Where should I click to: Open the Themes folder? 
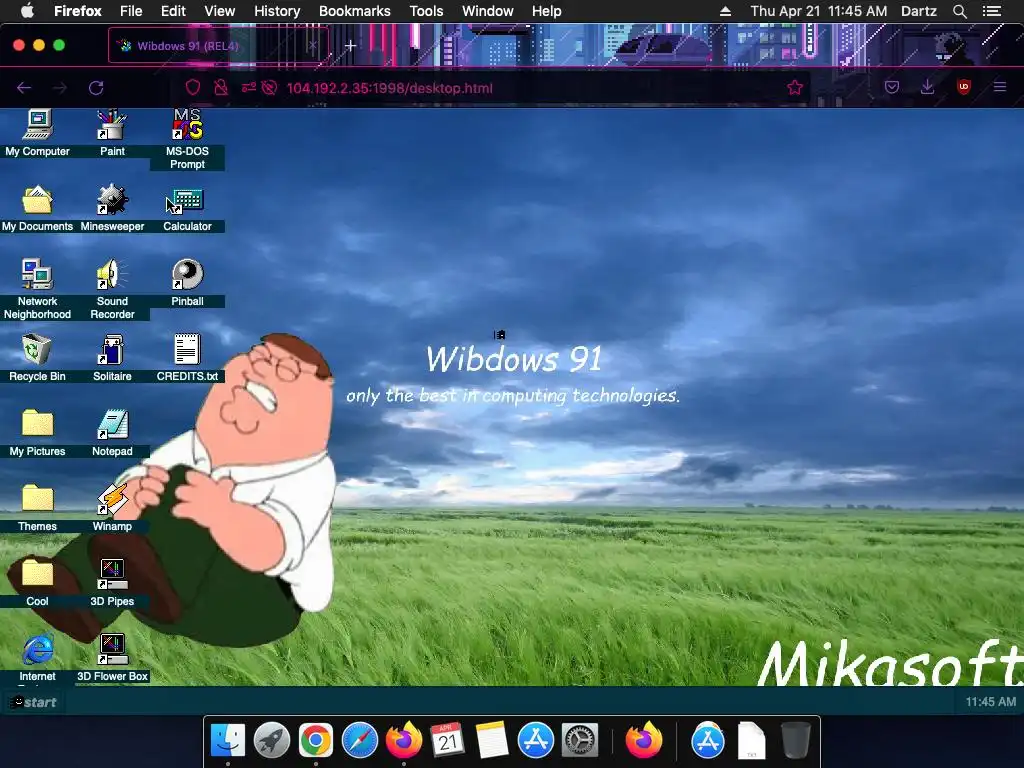pos(37,508)
